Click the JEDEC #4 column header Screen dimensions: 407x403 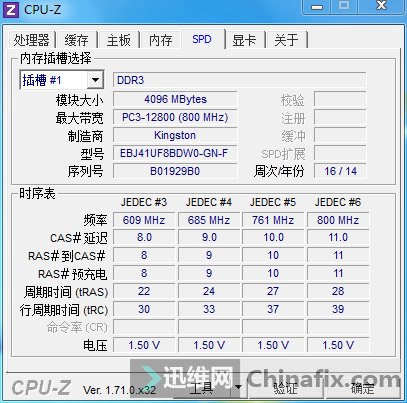pos(209,202)
